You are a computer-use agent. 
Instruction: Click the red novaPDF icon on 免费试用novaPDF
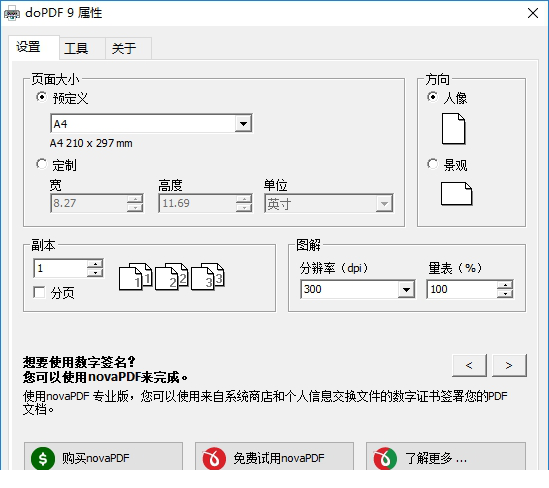214,458
